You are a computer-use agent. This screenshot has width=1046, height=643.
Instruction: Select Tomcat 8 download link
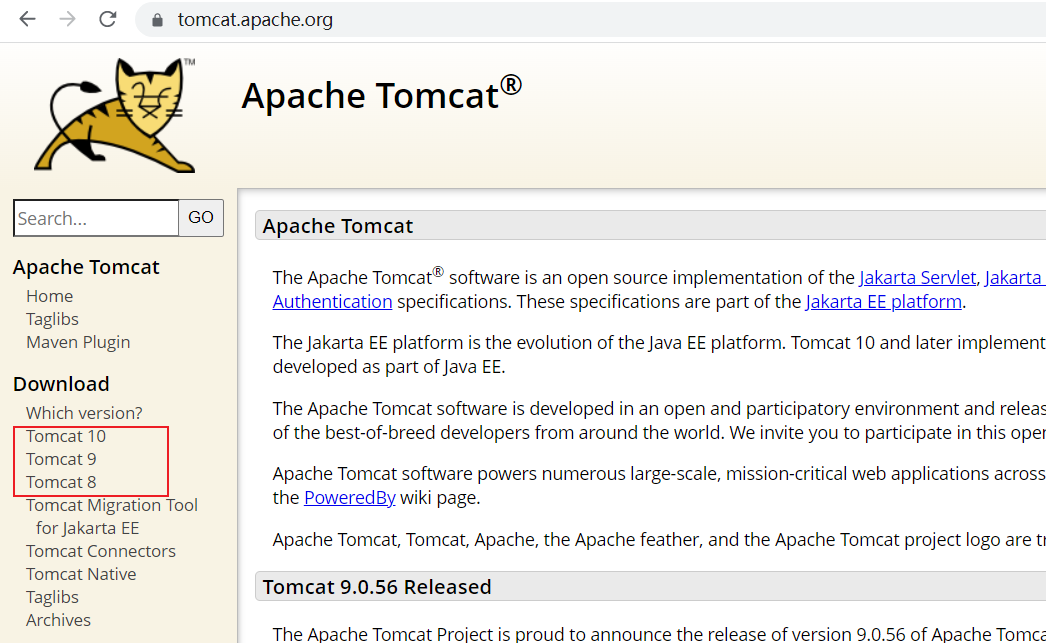[x=61, y=481]
